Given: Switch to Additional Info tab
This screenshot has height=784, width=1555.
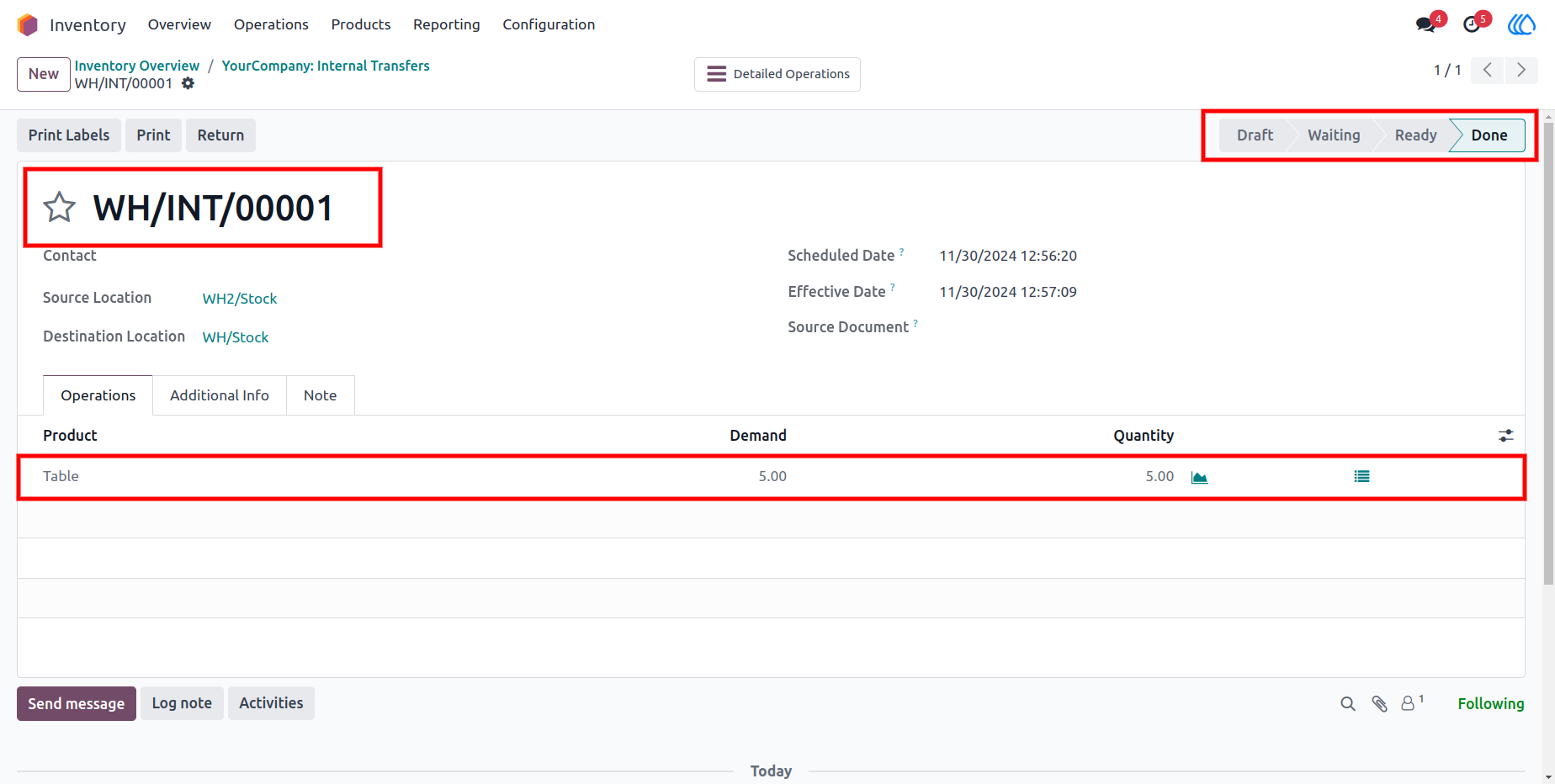Looking at the screenshot, I should click(220, 395).
